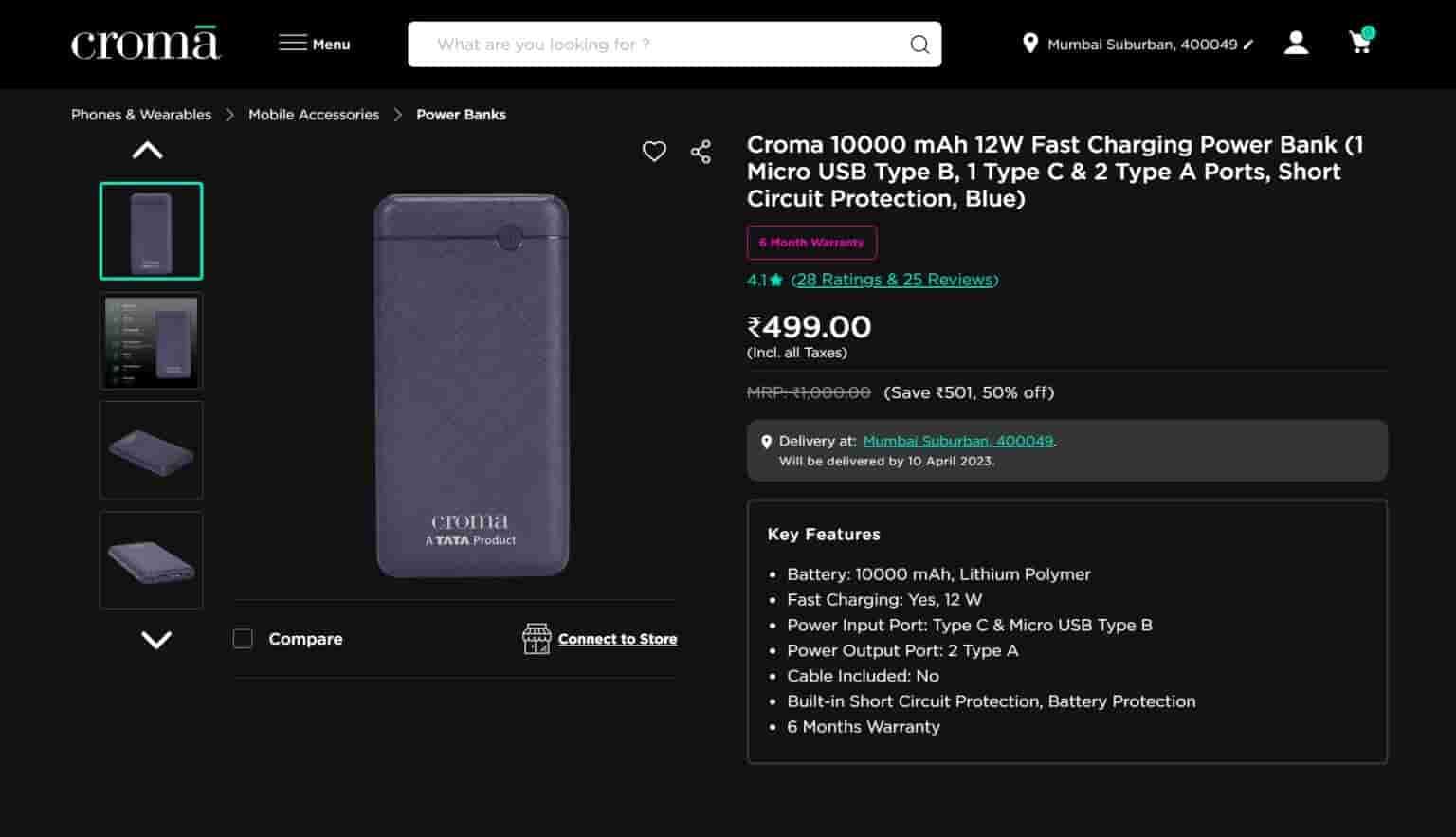Enable the Compare checkbox

tap(243, 639)
